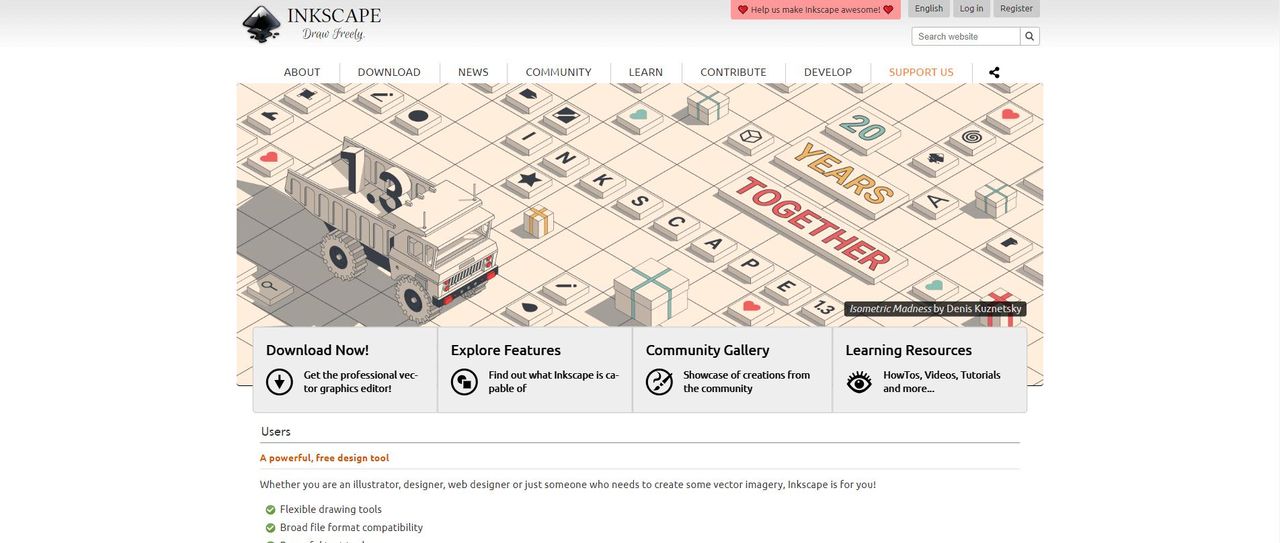Click the search magnifier button
The width and height of the screenshot is (1280, 543).
click(x=1030, y=36)
